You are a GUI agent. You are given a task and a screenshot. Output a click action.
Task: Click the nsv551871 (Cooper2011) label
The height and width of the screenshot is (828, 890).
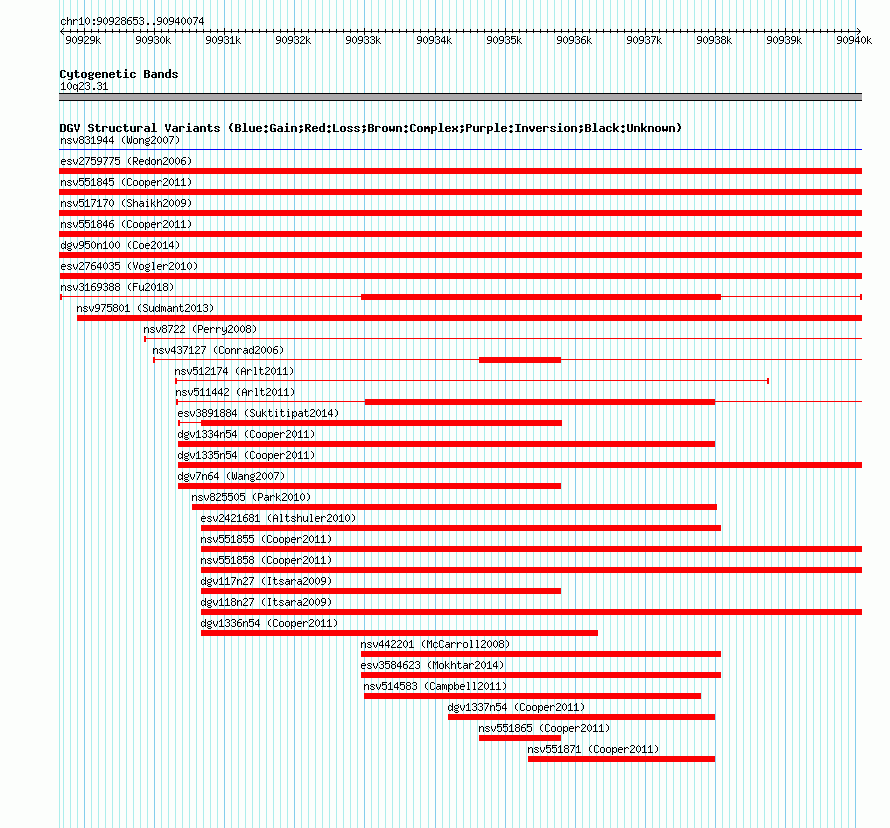coord(593,749)
